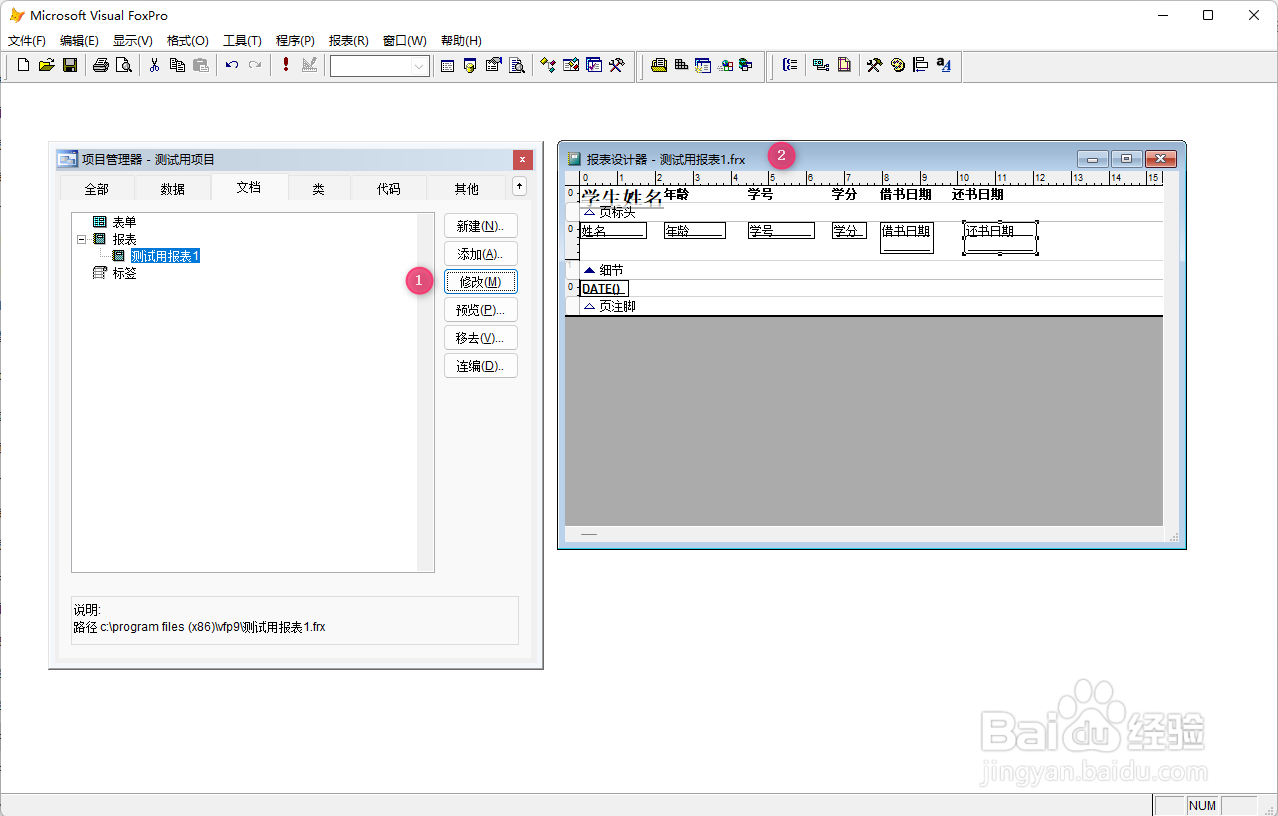
Task: Show the Properties window icon
Action: click(x=493, y=66)
